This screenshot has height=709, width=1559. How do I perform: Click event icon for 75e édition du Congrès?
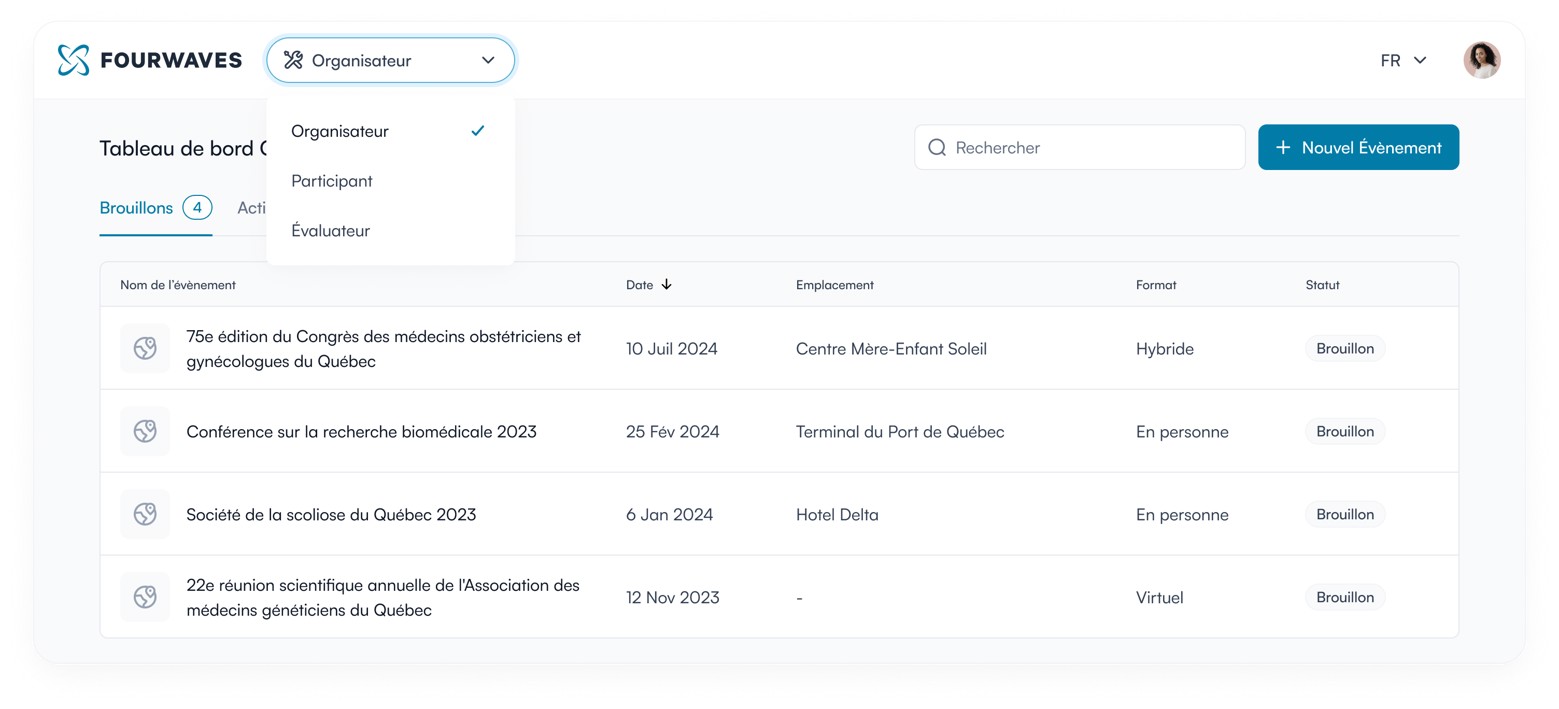tap(145, 349)
